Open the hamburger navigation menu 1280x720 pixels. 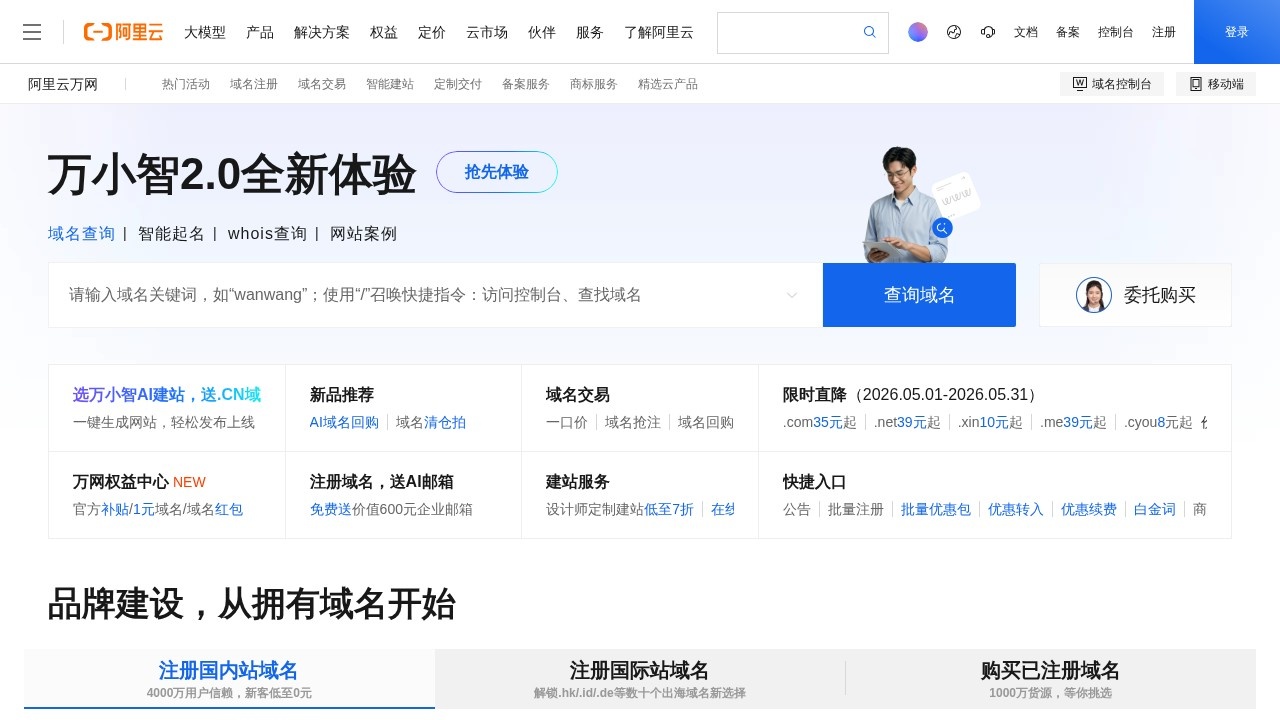(32, 32)
